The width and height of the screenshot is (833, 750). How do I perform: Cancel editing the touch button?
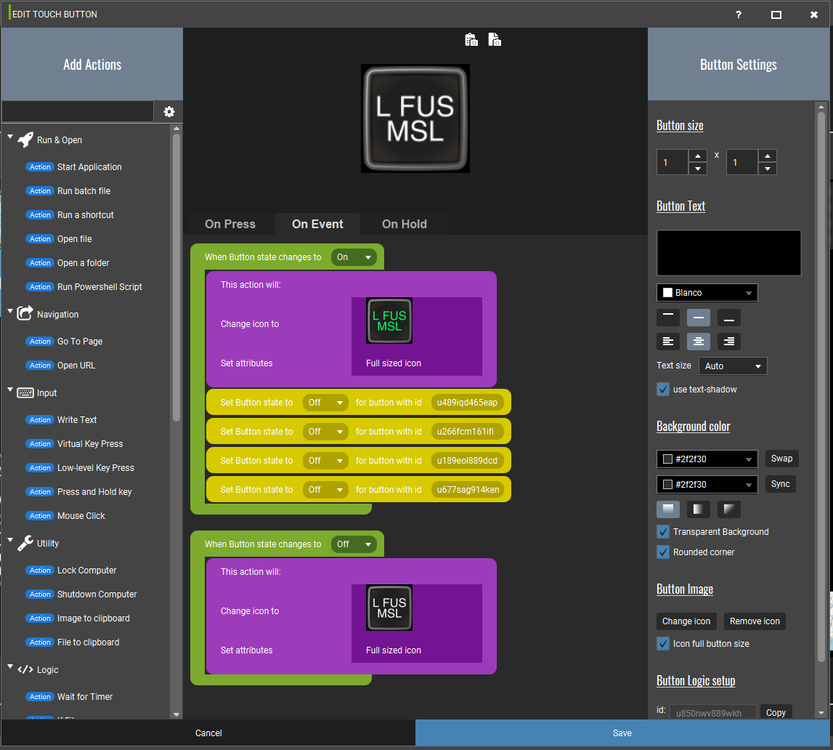[208, 733]
